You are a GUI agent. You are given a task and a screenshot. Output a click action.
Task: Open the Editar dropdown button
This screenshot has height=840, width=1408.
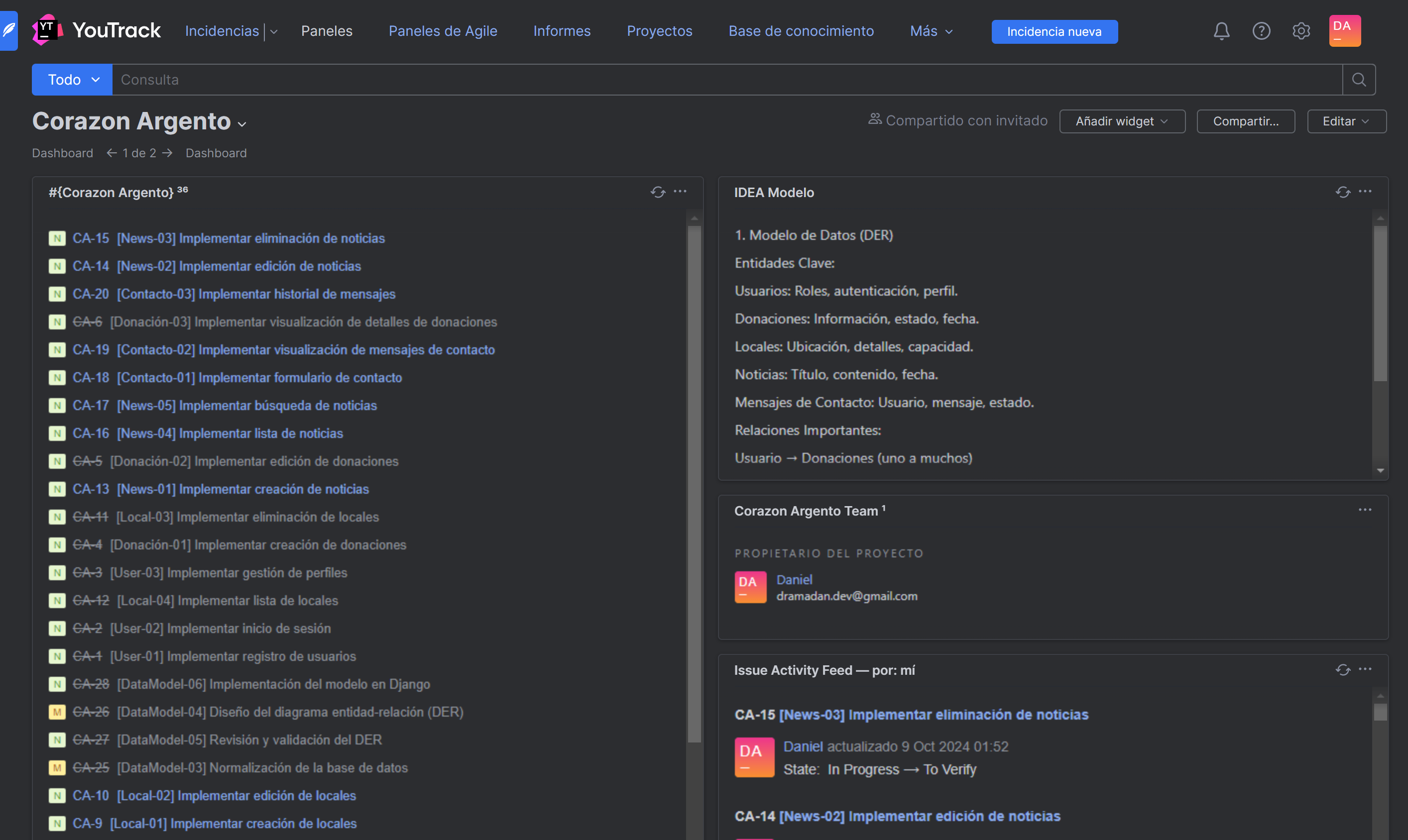[1346, 121]
